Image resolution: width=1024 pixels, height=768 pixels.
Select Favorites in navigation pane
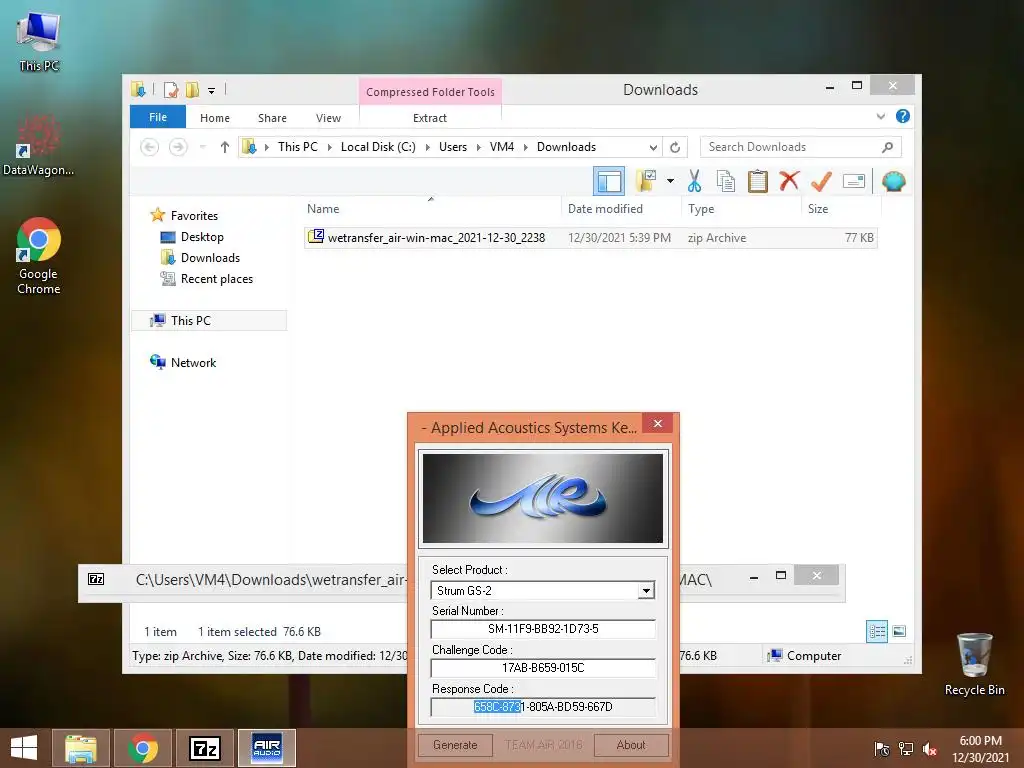pos(194,216)
